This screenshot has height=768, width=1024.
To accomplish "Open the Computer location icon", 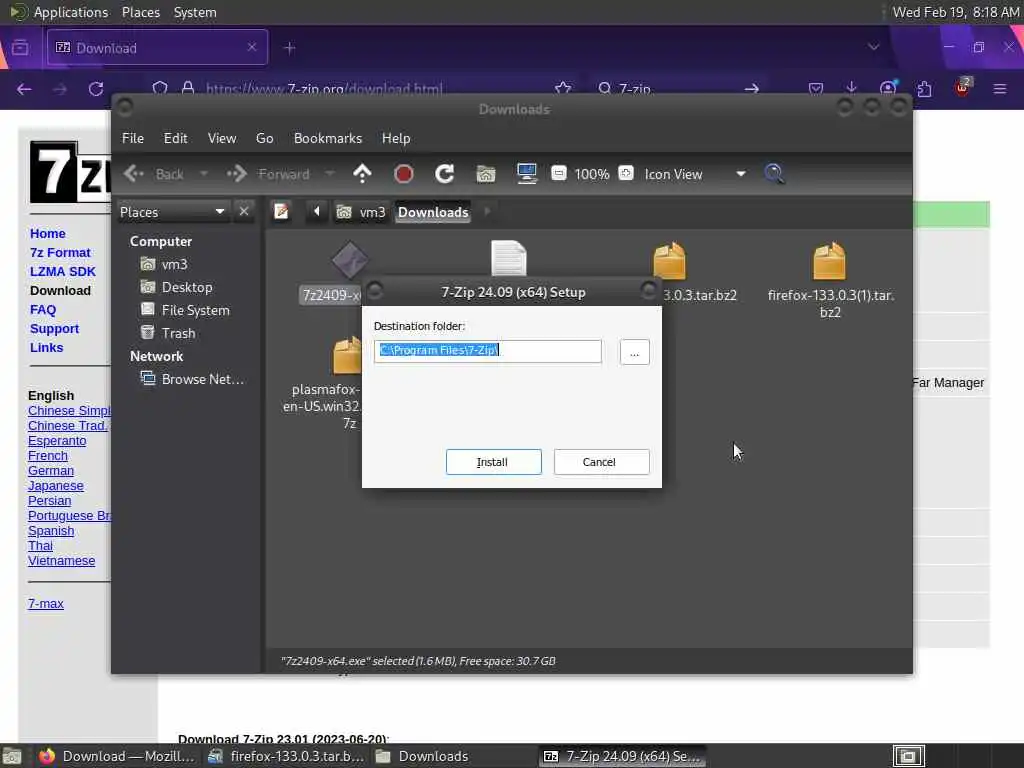I will [x=526, y=174].
